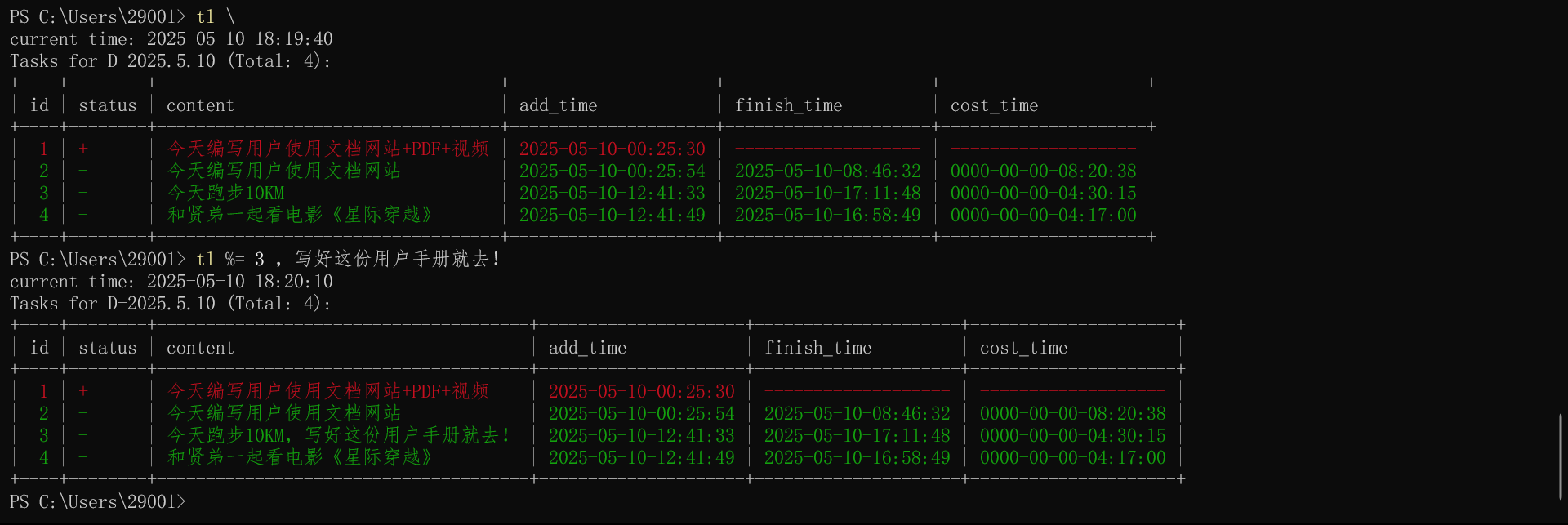Click '2025-05-10-12:41:49' in first table

click(612, 216)
